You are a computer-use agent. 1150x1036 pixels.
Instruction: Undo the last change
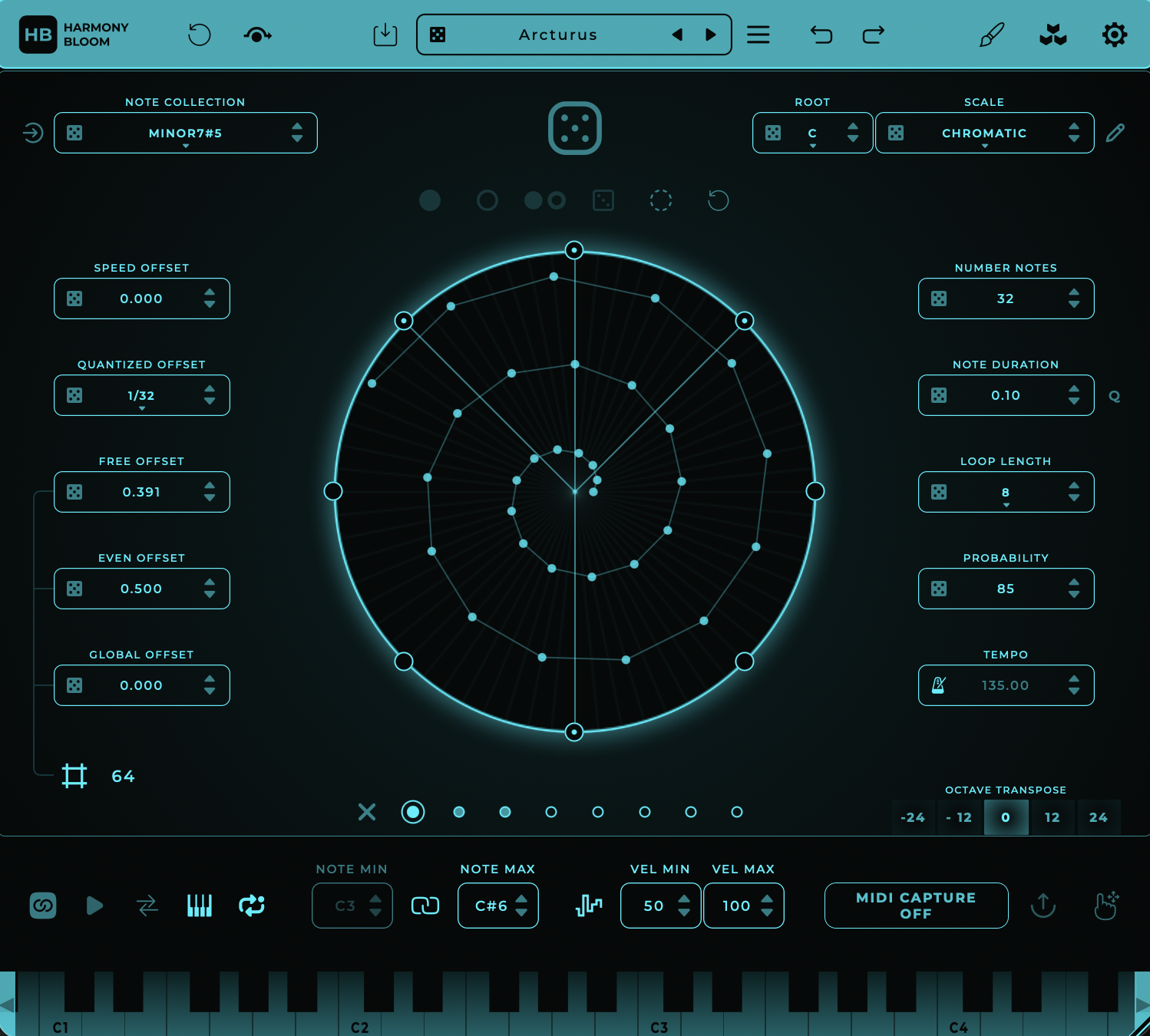pos(820,35)
